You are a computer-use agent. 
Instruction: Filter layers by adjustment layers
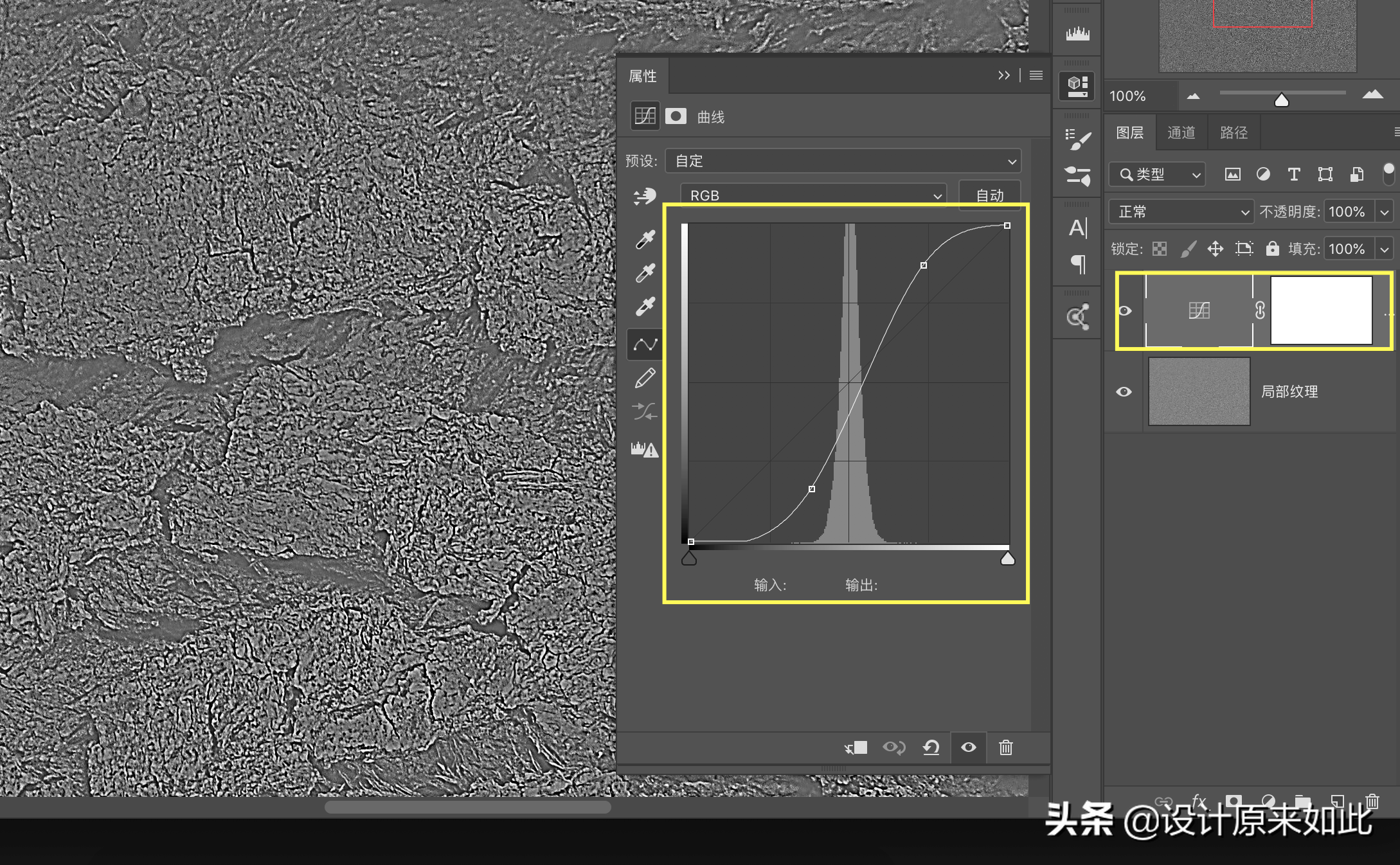pyautogui.click(x=1263, y=174)
